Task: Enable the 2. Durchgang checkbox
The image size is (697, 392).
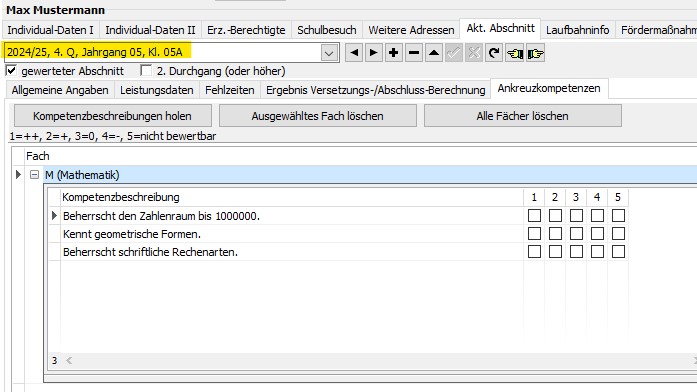Action: [x=146, y=70]
